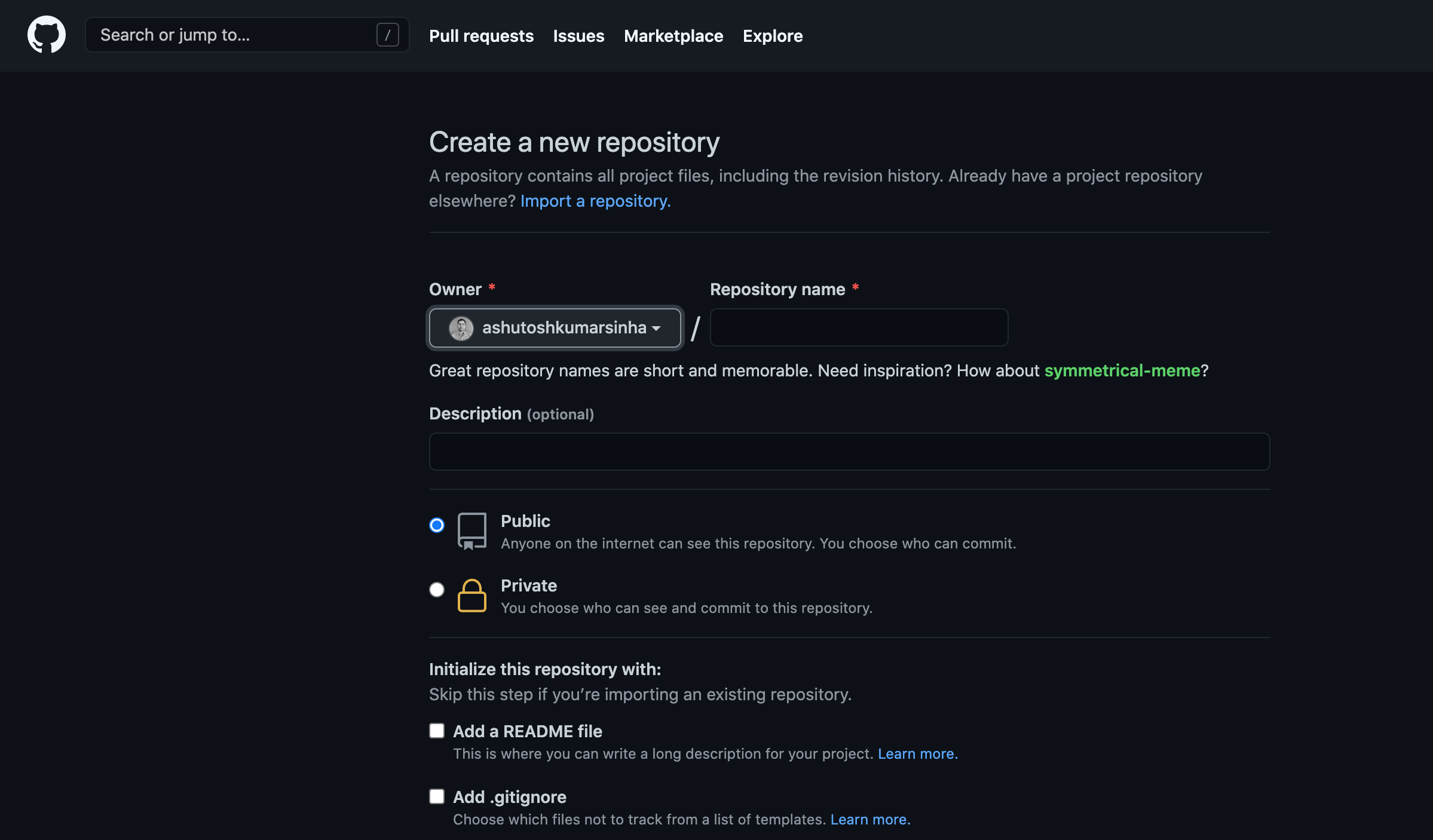Open Pull requests in the top navigation

pyautogui.click(x=481, y=36)
